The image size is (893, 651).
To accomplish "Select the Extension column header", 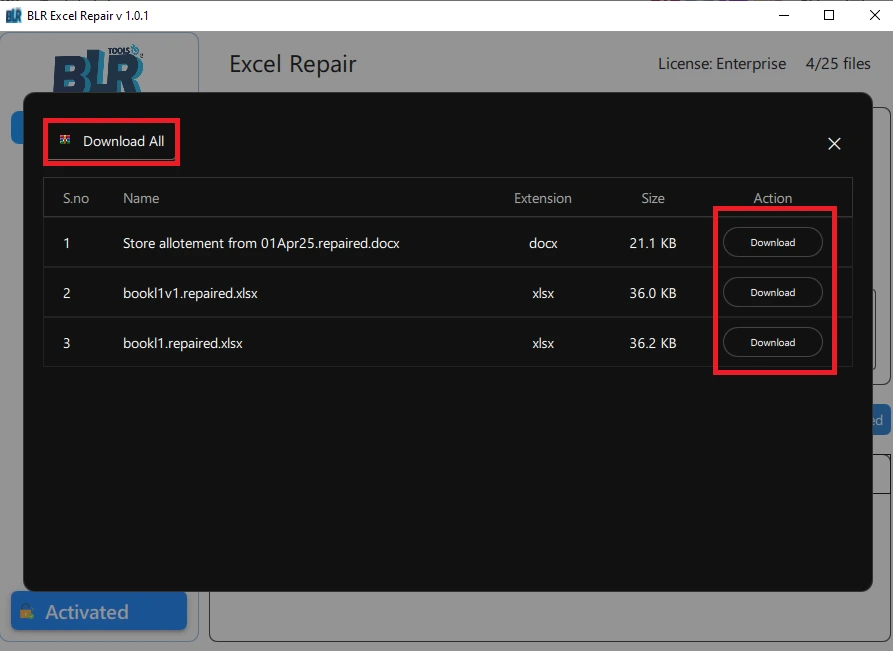I will coord(542,197).
